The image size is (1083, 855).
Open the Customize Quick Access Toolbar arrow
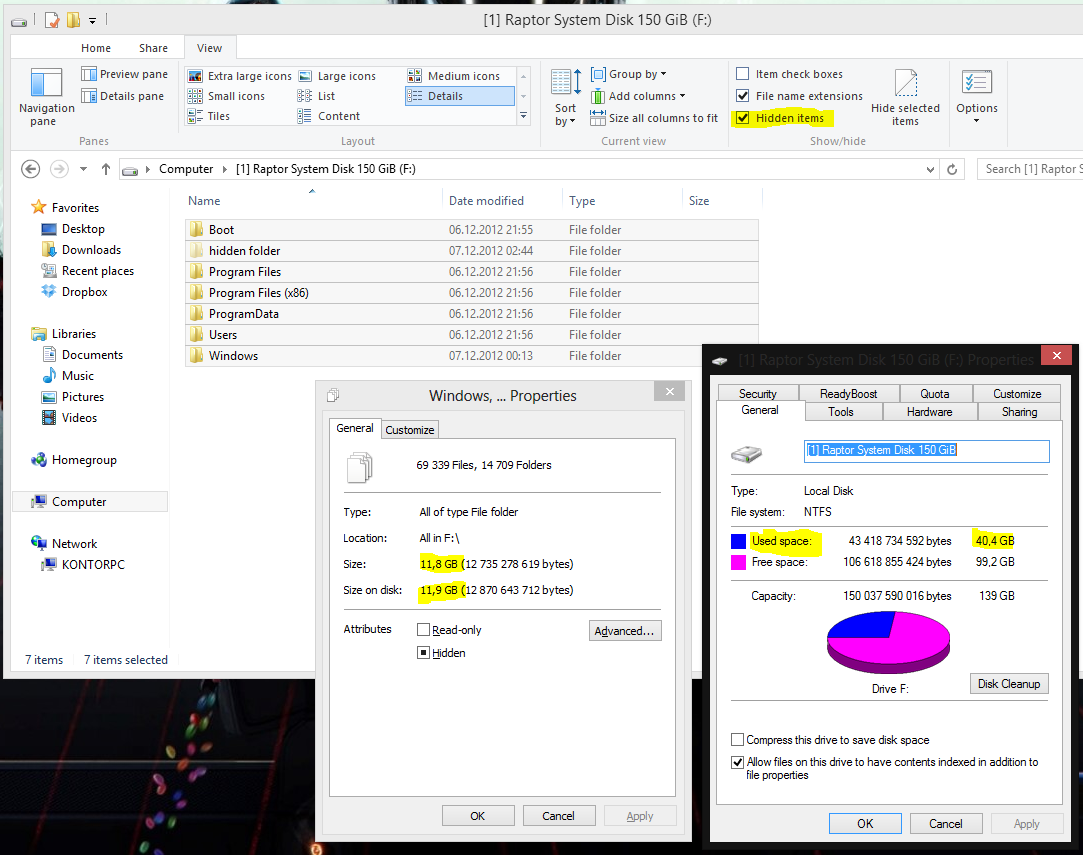pyautogui.click(x=93, y=21)
